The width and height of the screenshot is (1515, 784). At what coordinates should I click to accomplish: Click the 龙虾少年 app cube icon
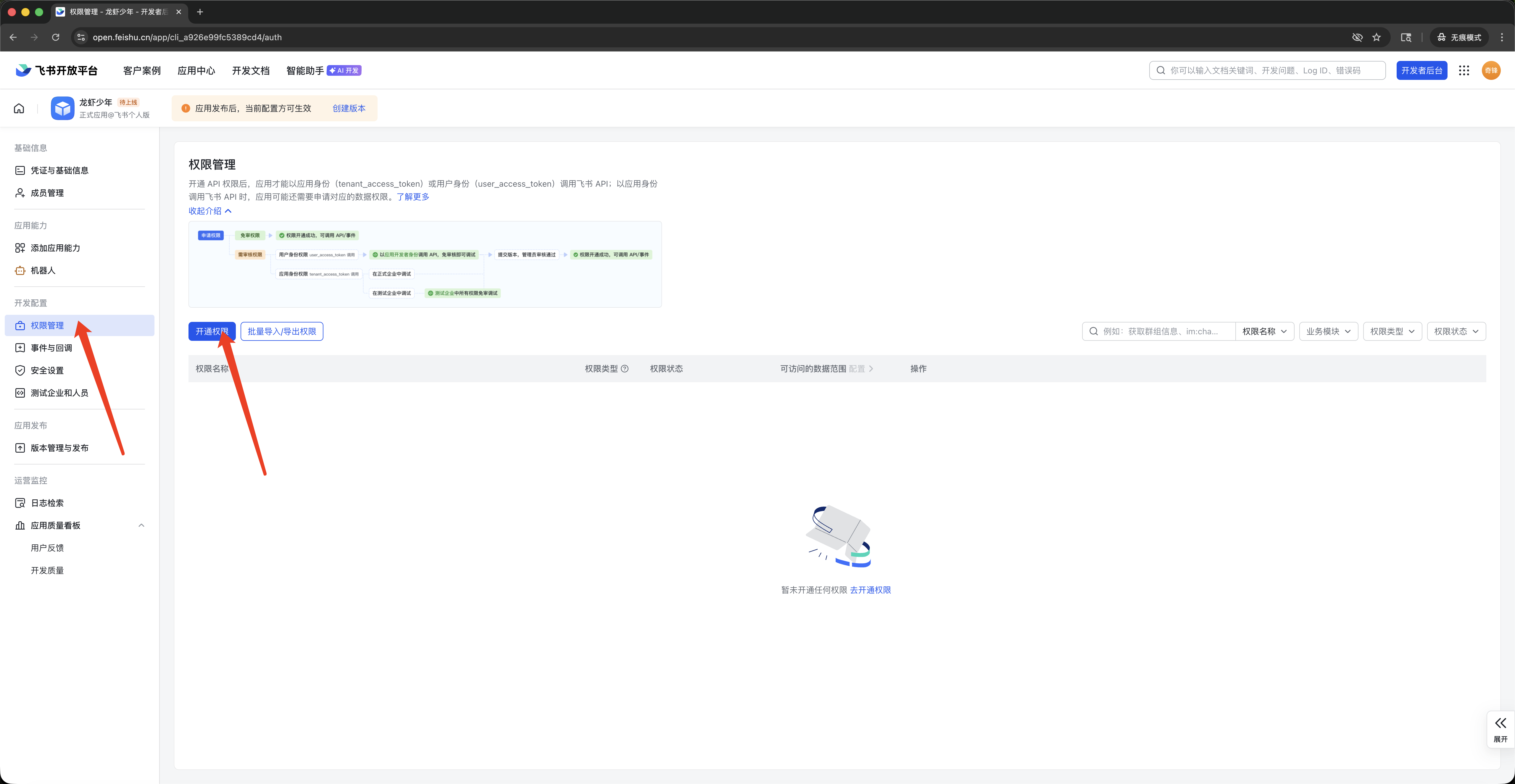[62, 108]
